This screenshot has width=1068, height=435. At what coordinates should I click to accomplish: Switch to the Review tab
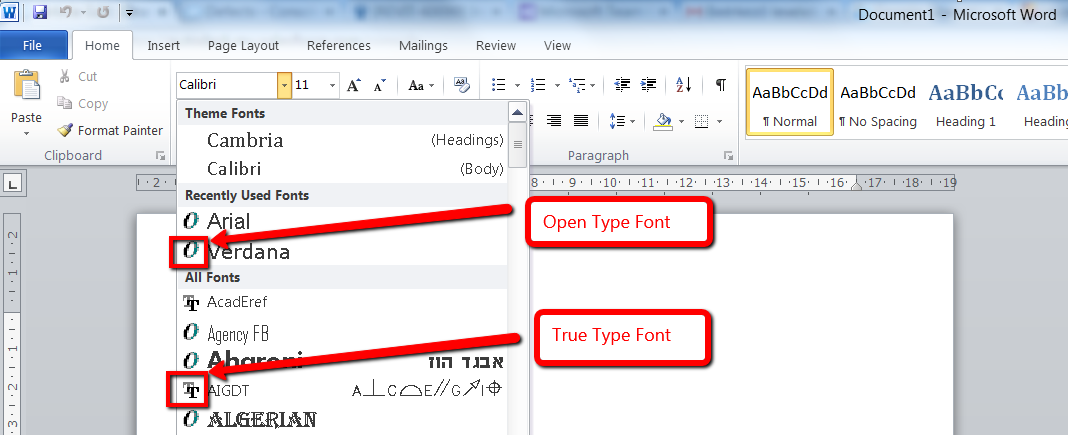click(496, 46)
